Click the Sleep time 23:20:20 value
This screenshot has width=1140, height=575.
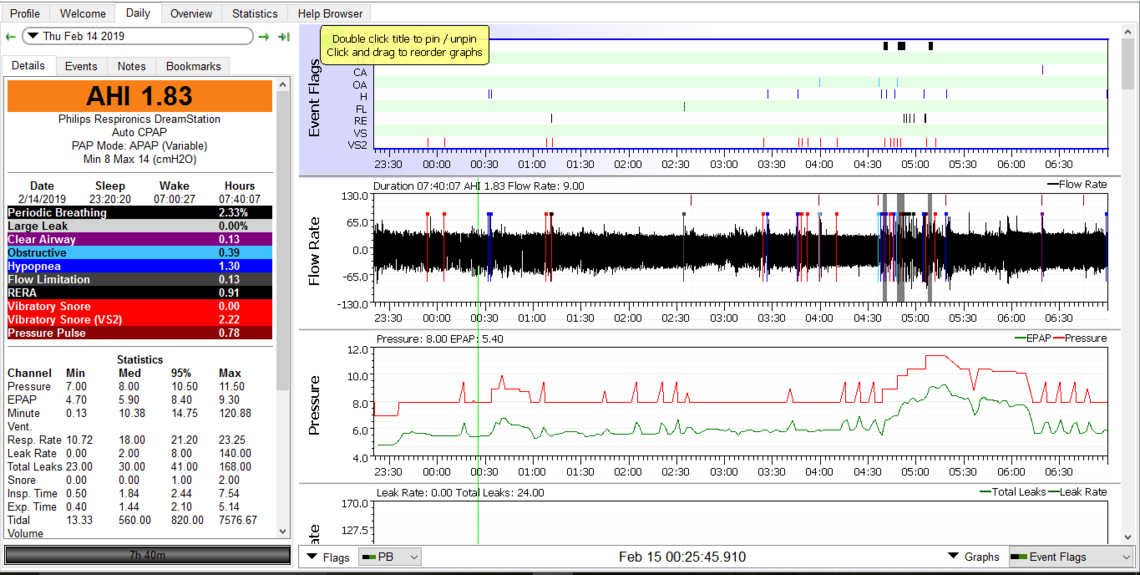tap(111, 198)
